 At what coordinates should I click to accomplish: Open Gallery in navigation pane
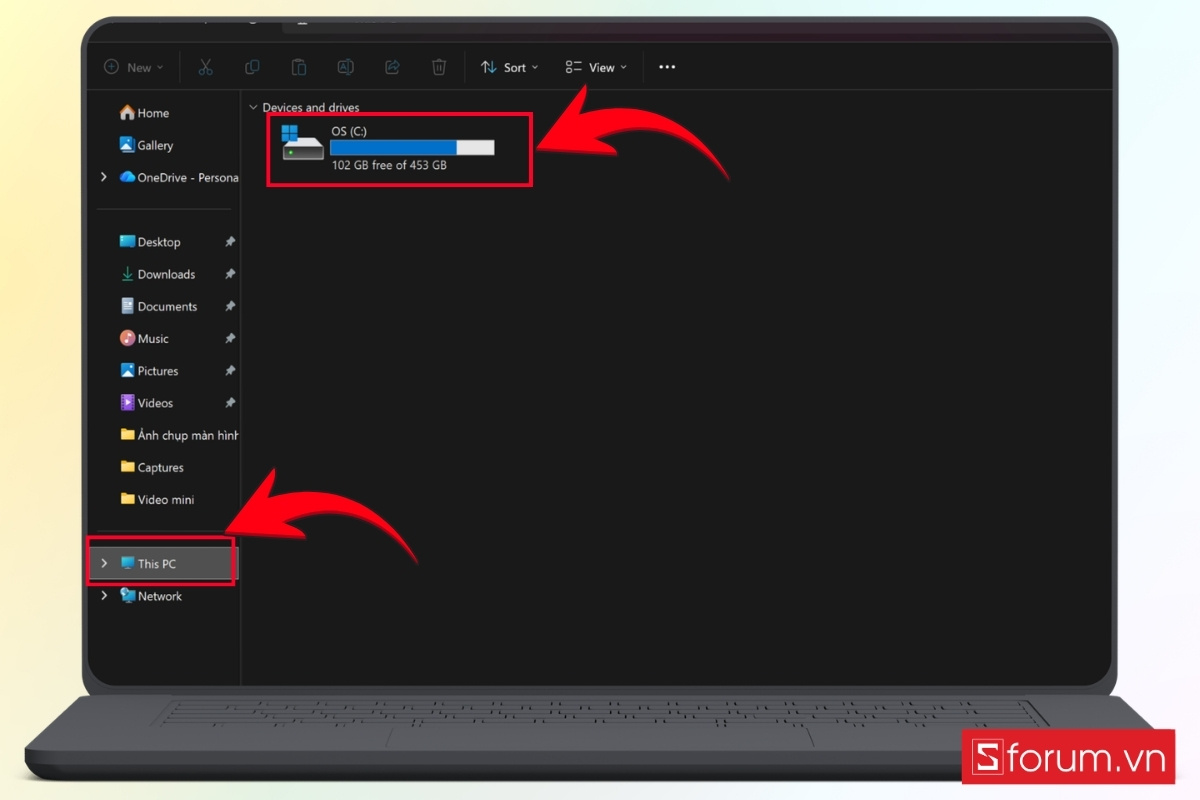[146, 145]
